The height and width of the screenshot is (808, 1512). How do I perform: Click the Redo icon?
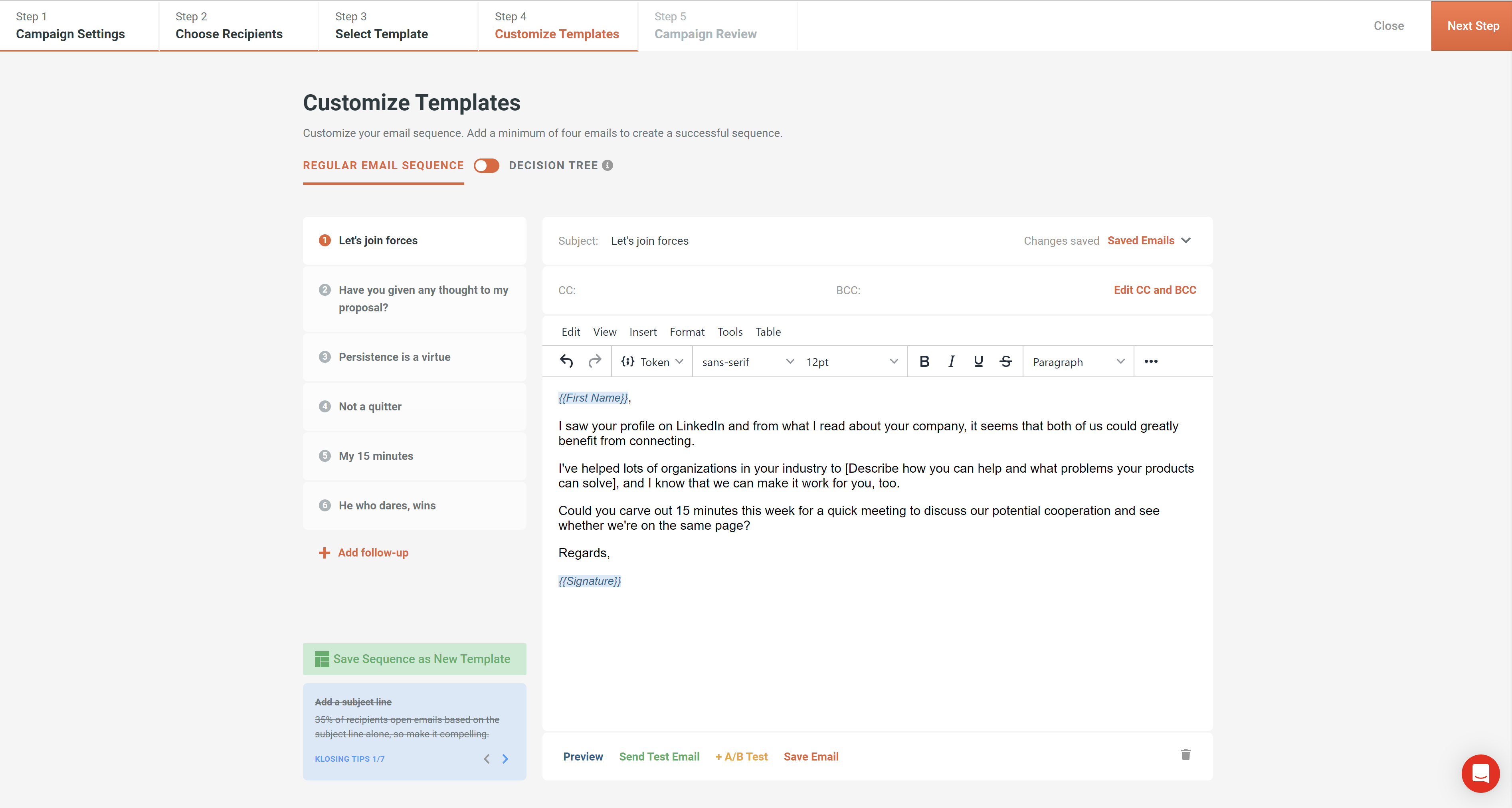click(x=594, y=361)
